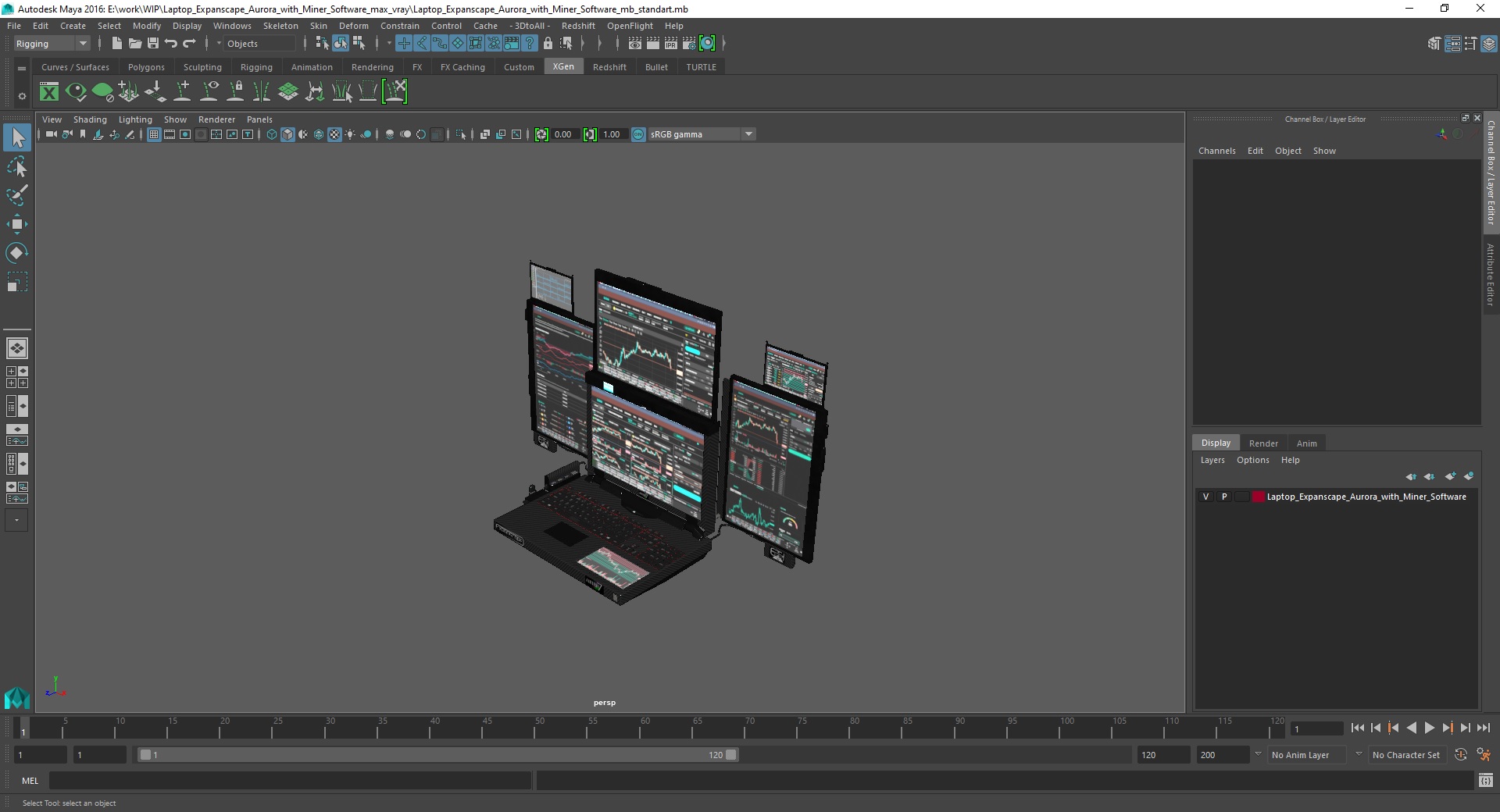Click the XGen preview eye shelf icon

point(76,92)
